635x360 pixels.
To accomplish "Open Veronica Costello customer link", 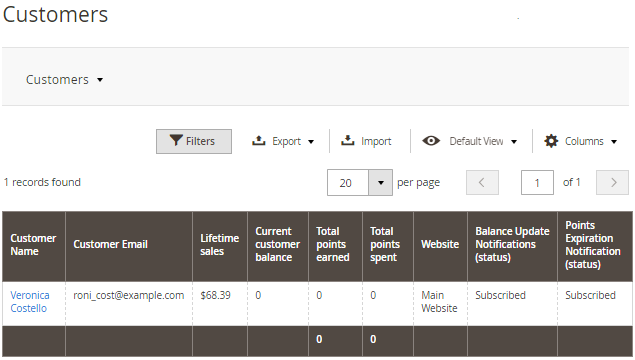I will coord(30,302).
